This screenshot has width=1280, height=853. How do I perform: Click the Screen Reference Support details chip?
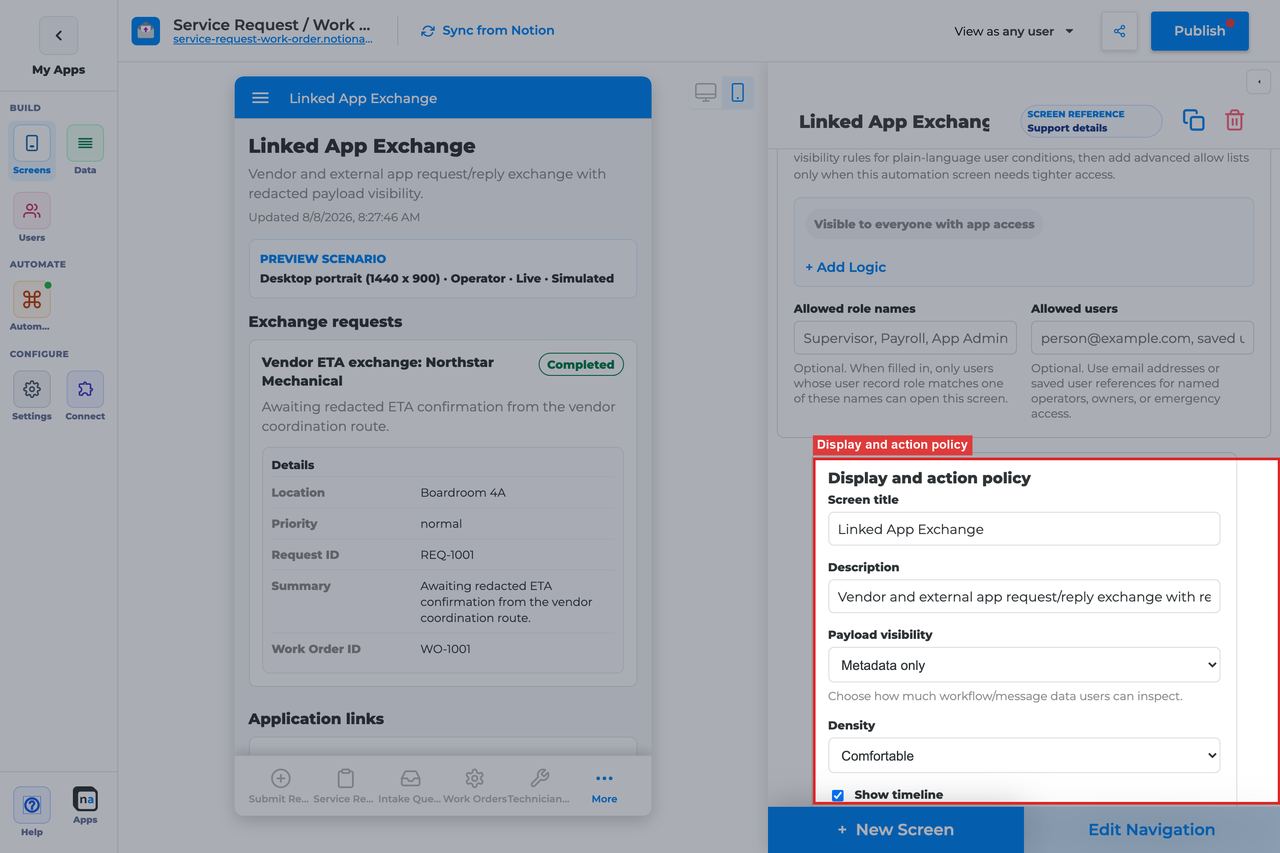point(1091,121)
